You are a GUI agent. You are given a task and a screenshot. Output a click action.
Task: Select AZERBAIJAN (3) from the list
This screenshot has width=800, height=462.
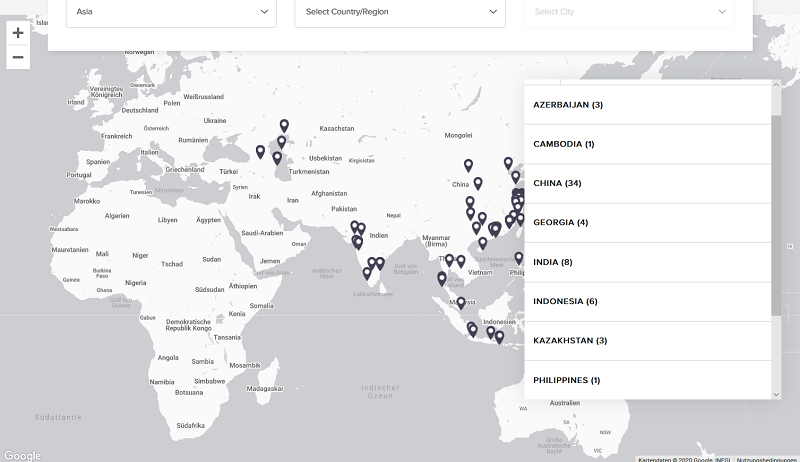tap(647, 105)
